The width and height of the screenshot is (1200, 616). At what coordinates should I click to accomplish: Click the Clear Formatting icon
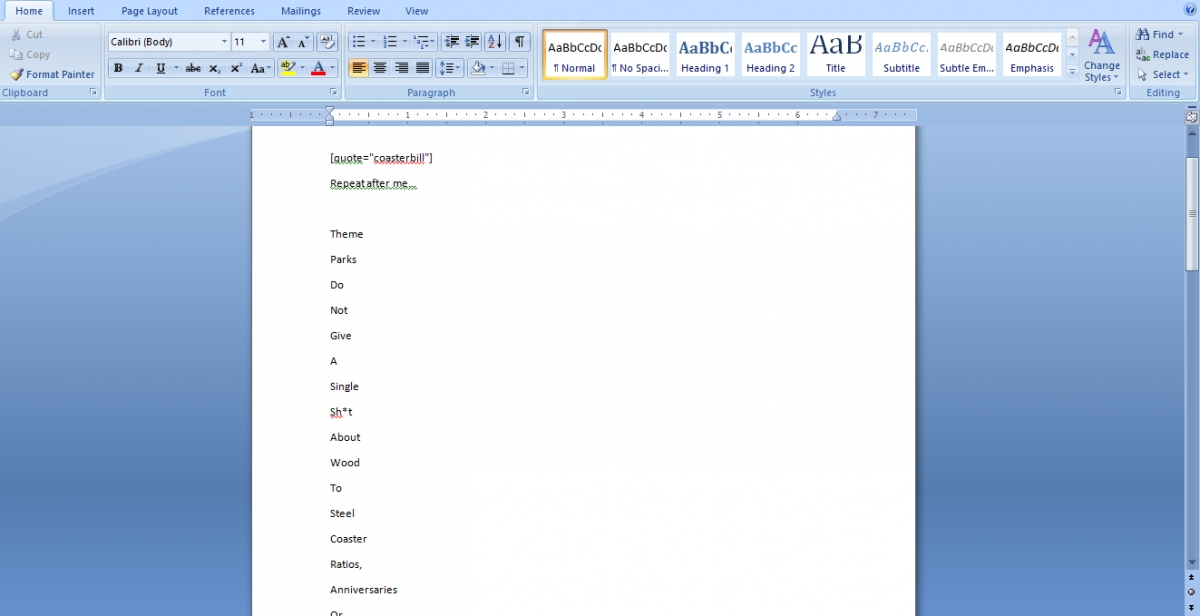[x=327, y=42]
